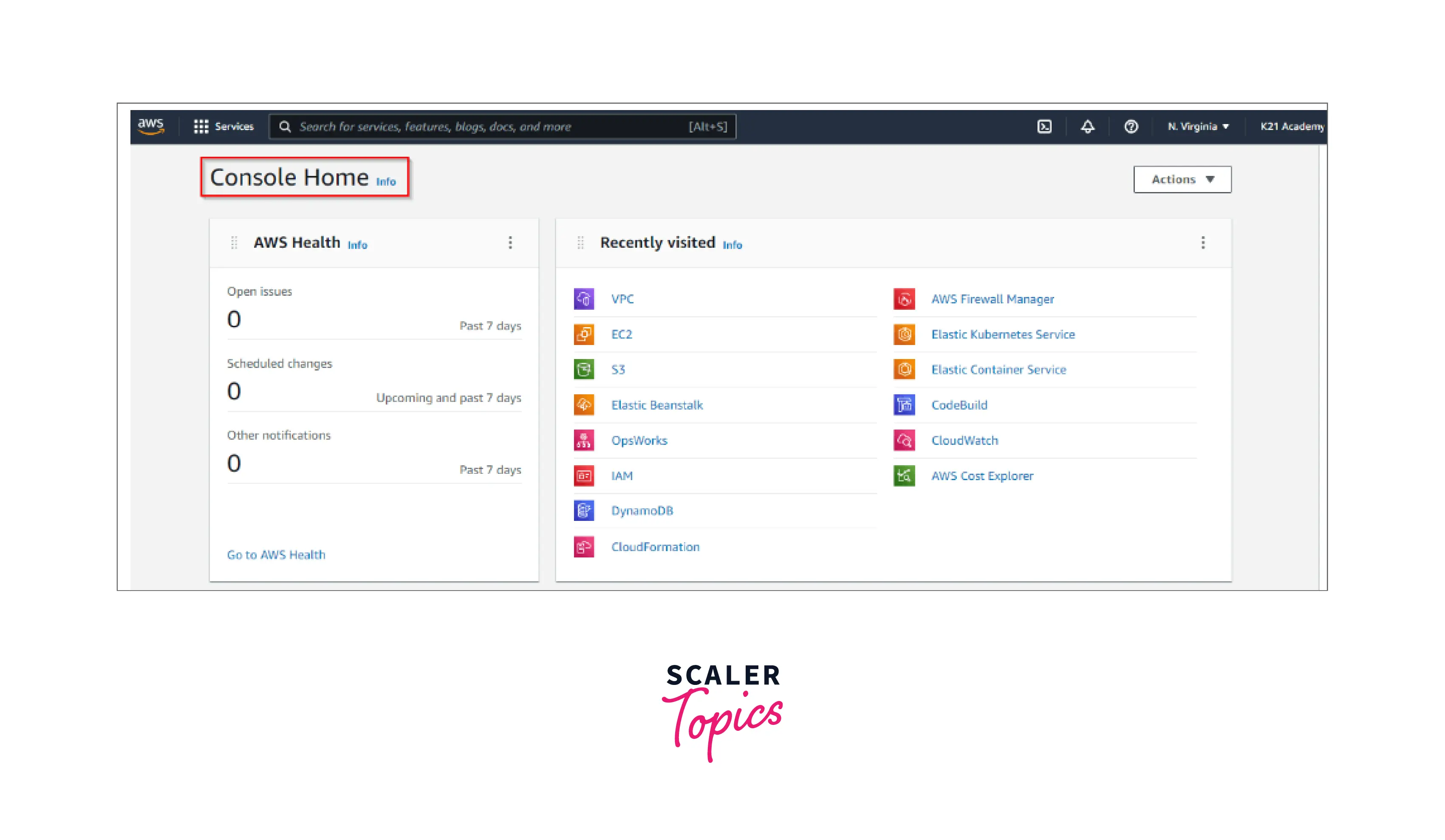Viewport: 1445px width, 840px height.
Task: Click the notifications bell icon
Action: click(x=1087, y=126)
